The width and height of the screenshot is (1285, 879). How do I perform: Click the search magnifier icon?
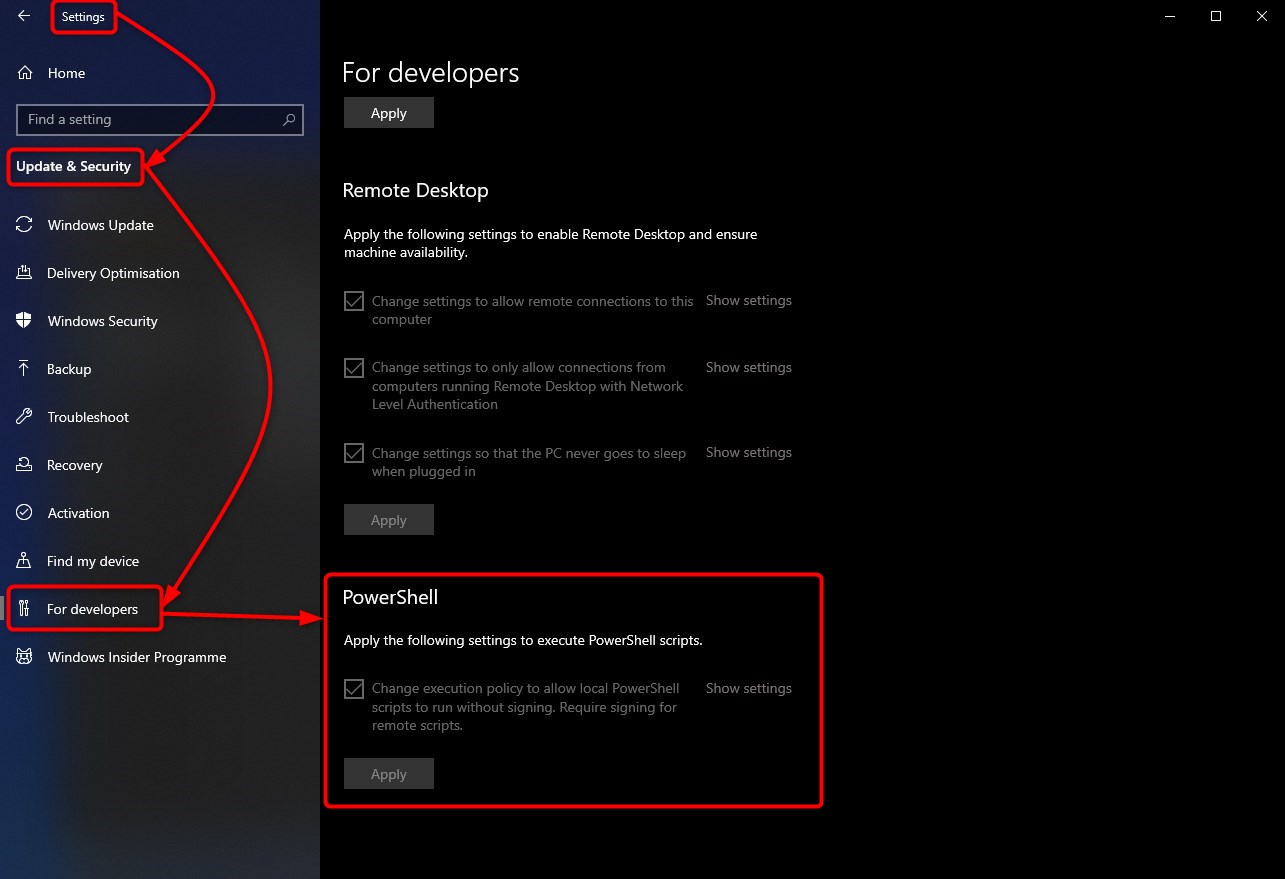coord(289,119)
